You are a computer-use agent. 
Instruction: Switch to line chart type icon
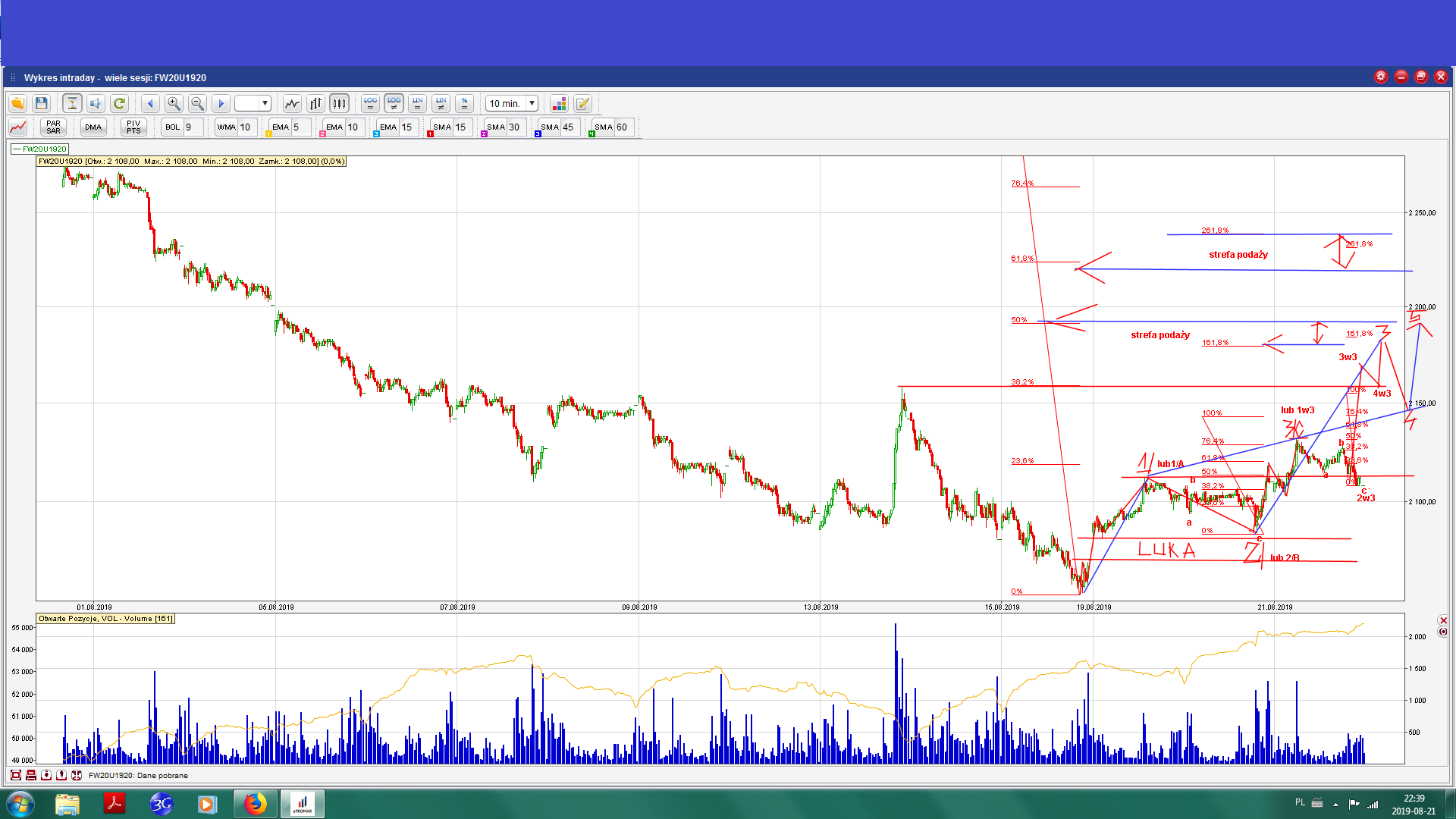tap(292, 103)
